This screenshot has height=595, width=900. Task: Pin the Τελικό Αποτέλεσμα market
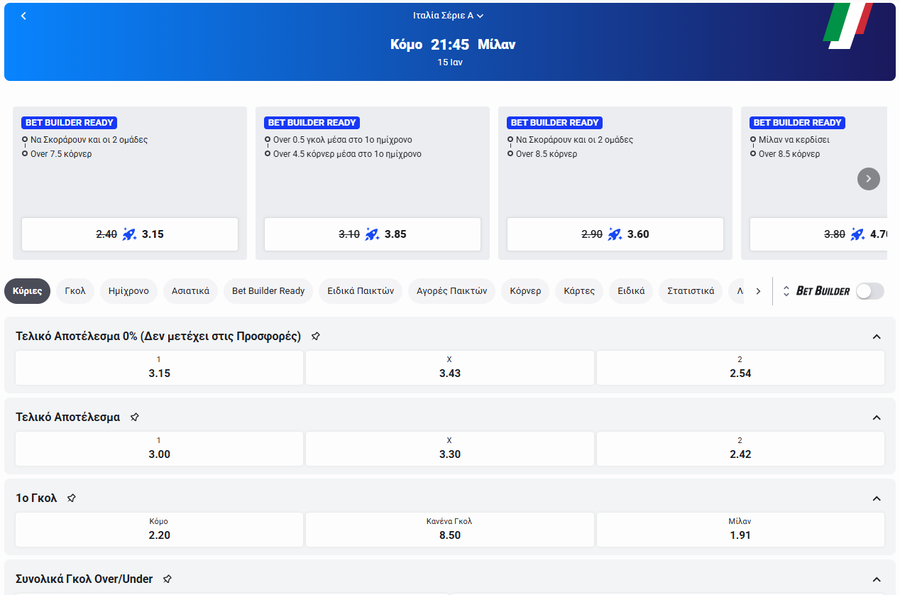point(135,417)
